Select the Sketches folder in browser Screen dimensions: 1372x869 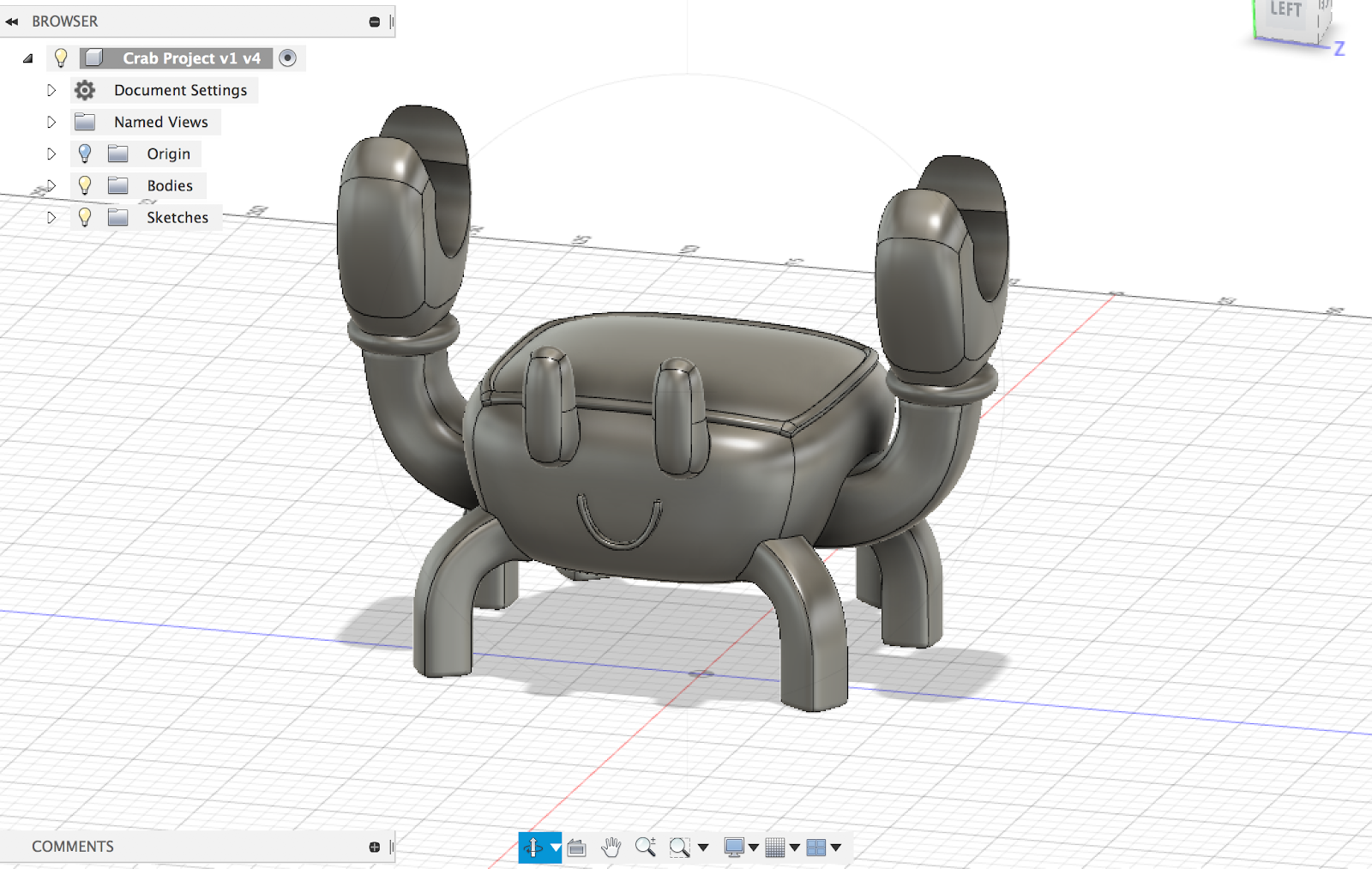177,218
